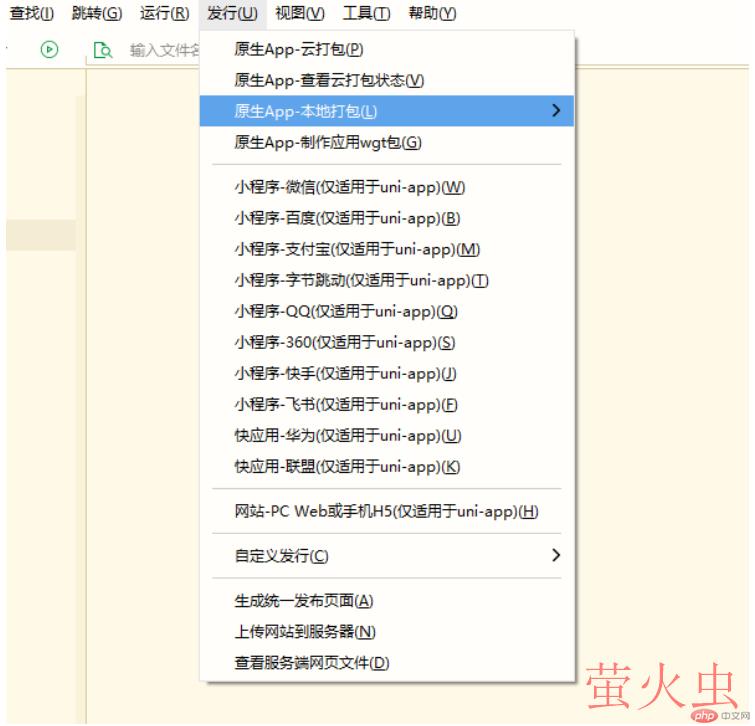Open the 查找(I) menu
The width and height of the screenshot is (755, 726).
click(x=32, y=13)
